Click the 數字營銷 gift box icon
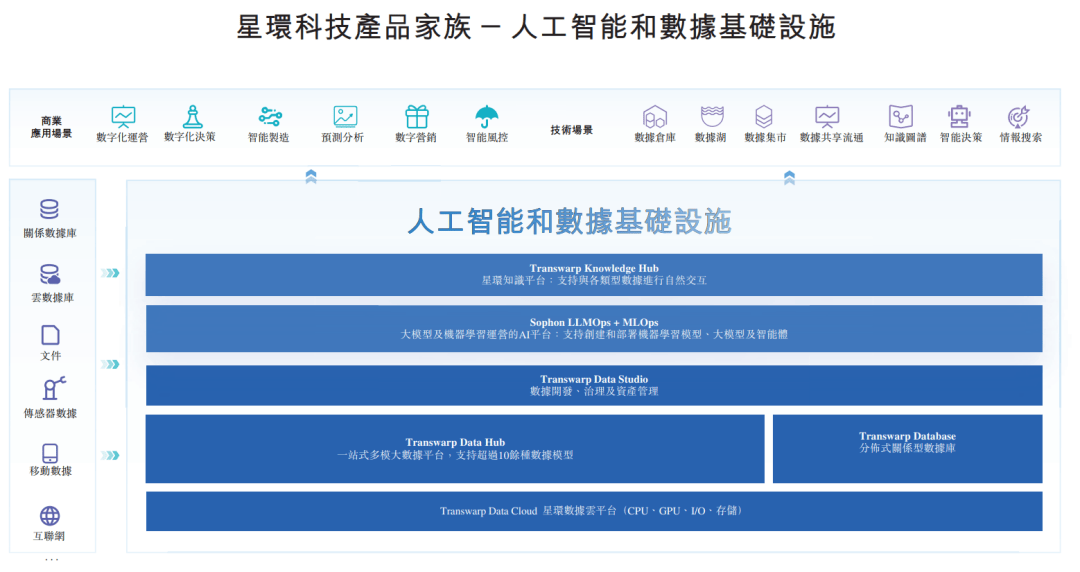Image resolution: width=1080 pixels, height=572 pixels. click(416, 116)
